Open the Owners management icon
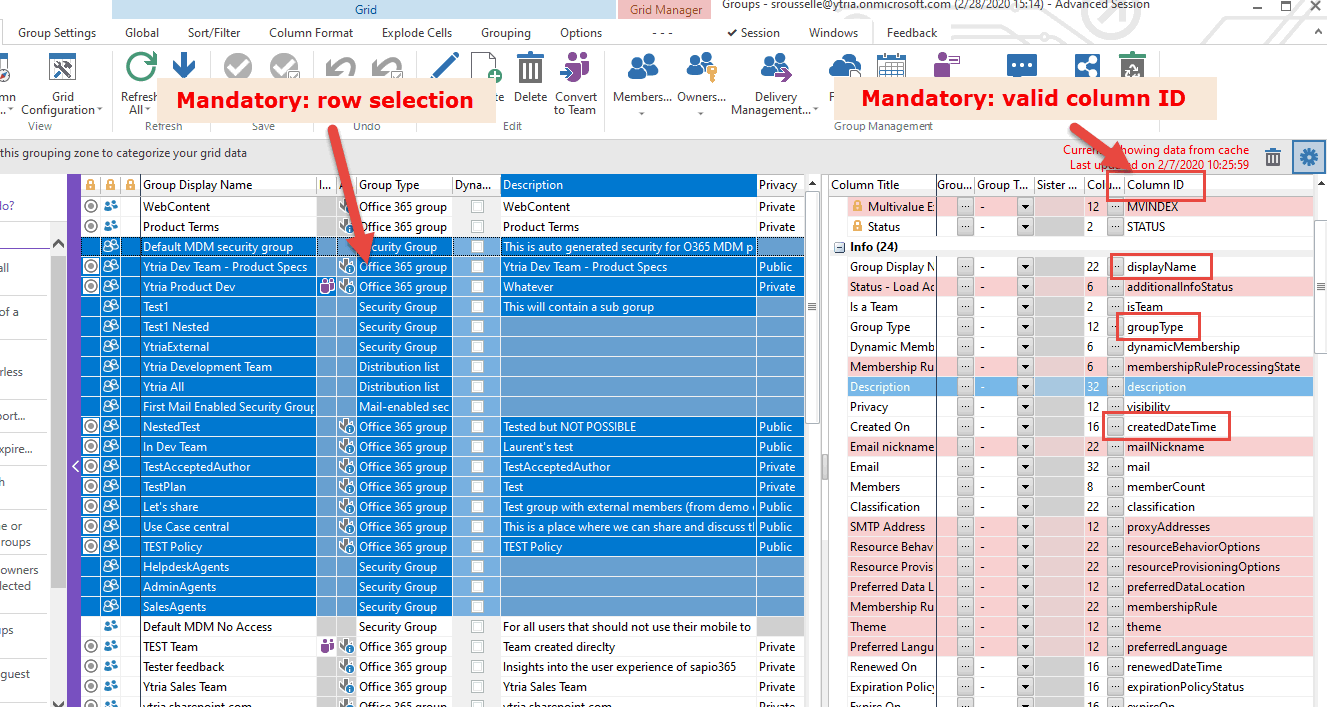Viewport: 1327px width, 707px height. (x=701, y=69)
